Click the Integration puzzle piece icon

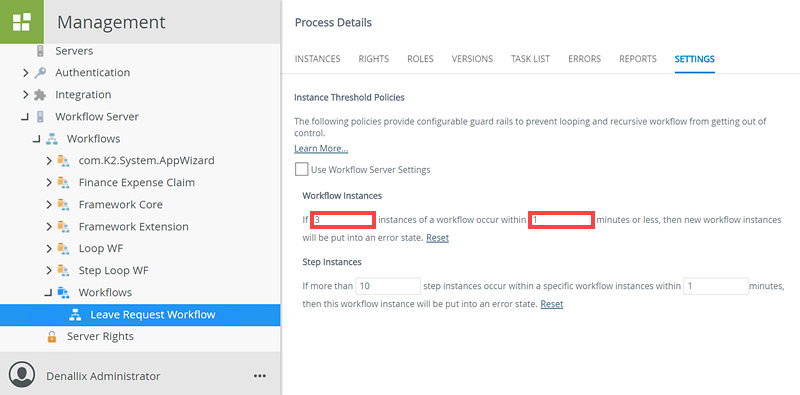pos(40,95)
